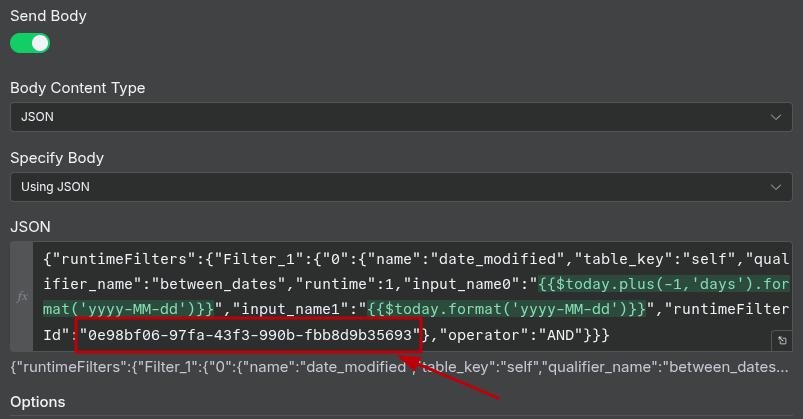Click inside the JSON body editor's first line

pyautogui.click(x=300, y=257)
